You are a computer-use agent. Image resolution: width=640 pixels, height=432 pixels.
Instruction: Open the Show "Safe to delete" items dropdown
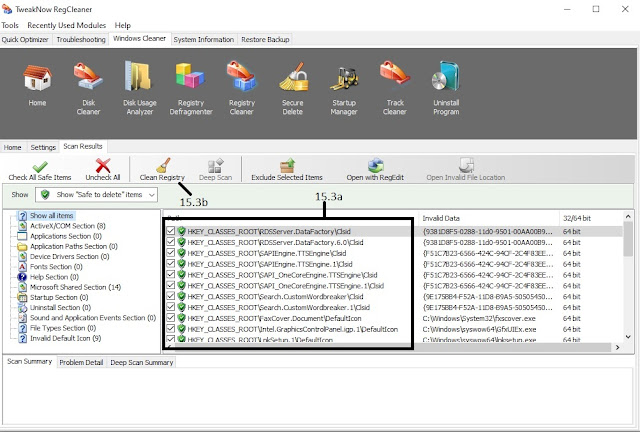pos(96,195)
